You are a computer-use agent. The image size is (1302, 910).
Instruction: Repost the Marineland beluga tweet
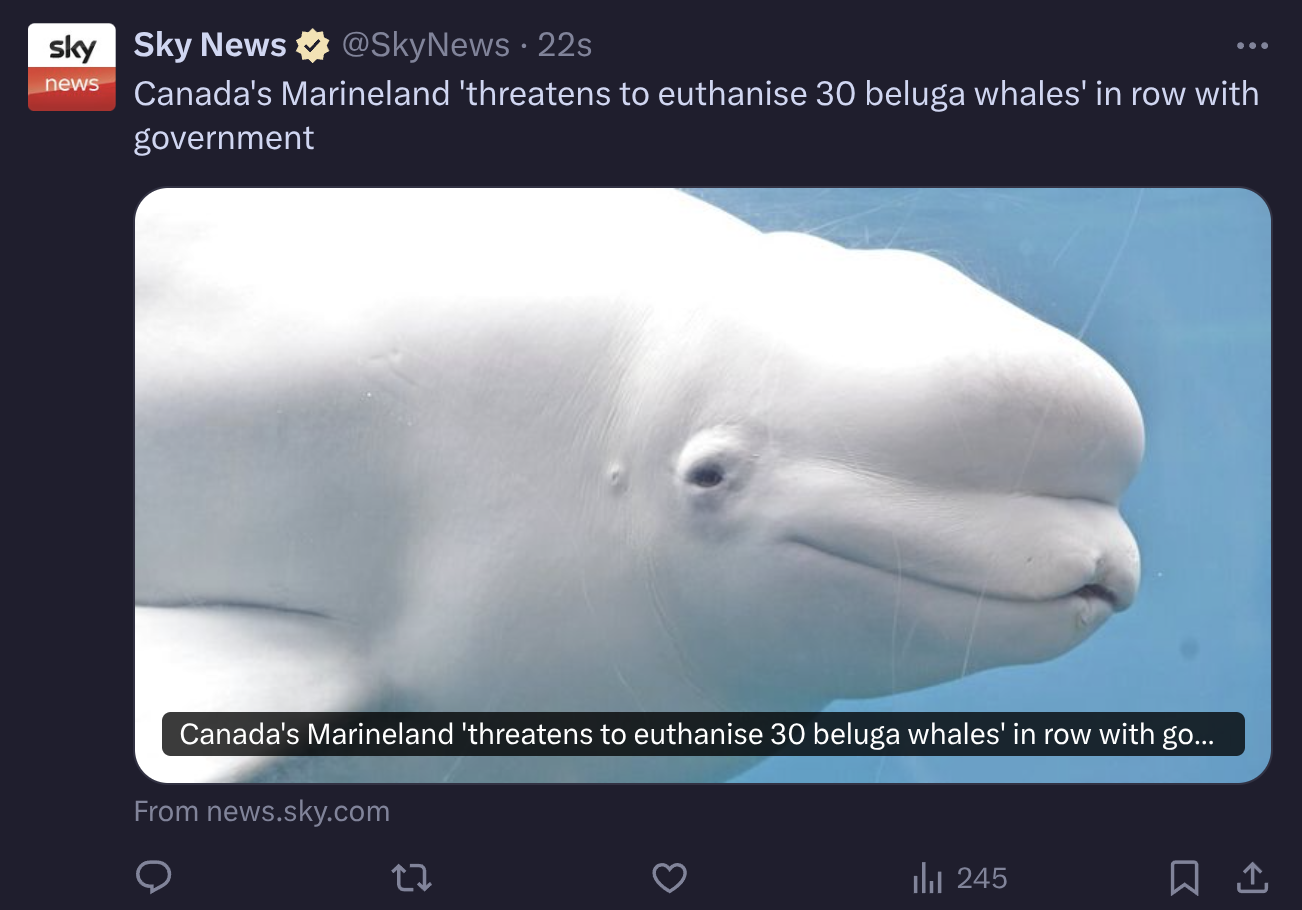click(411, 878)
